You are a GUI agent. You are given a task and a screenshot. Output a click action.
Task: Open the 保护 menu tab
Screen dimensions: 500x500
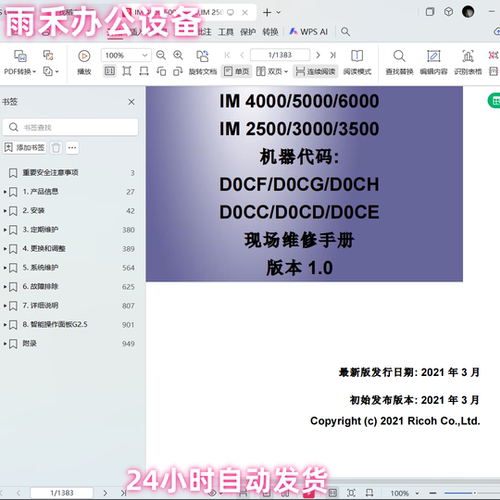pyautogui.click(x=248, y=32)
